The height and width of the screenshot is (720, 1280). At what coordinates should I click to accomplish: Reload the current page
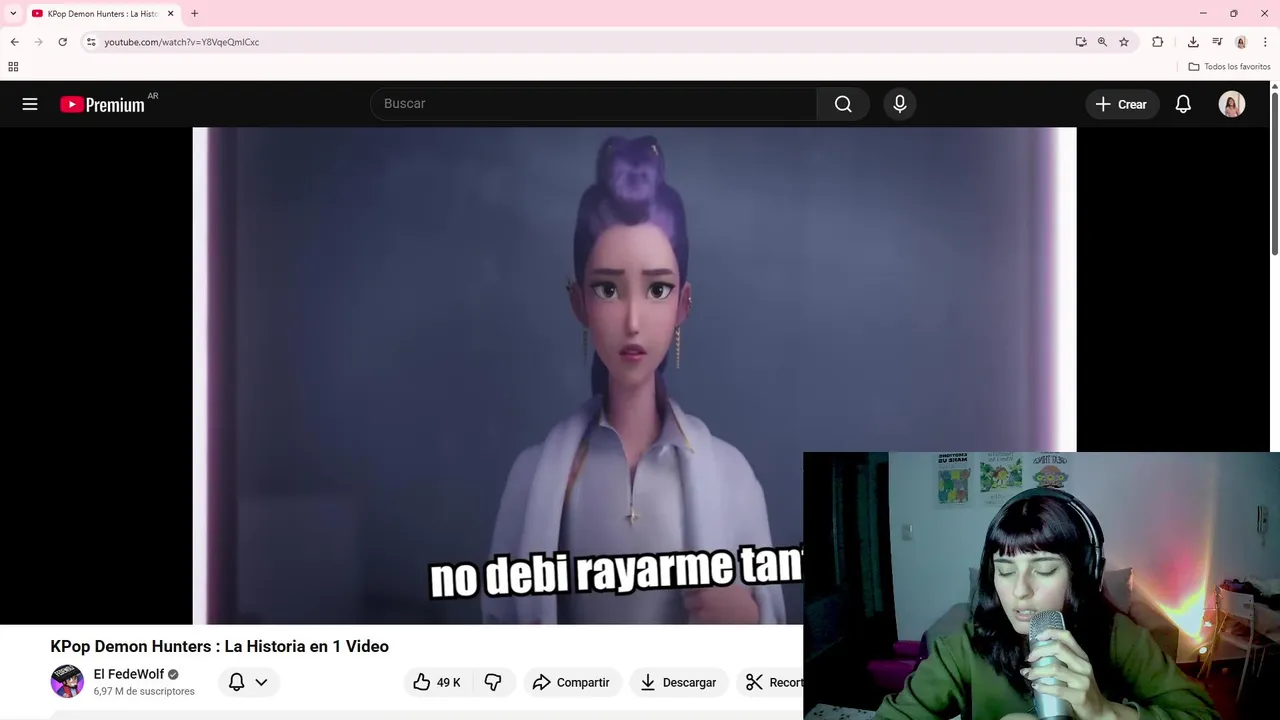coord(62,42)
